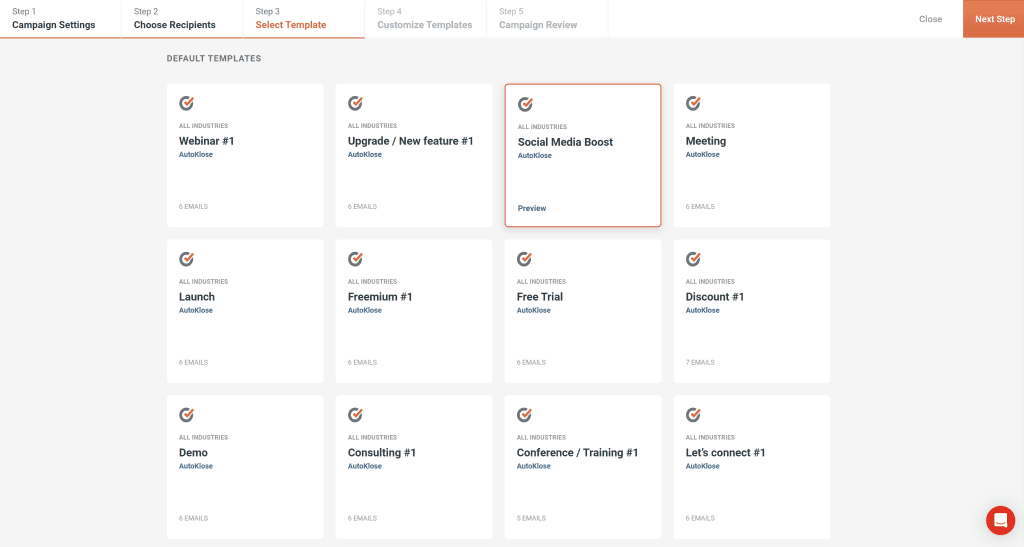Click the checkmark icon on Free Trial card

(524, 259)
